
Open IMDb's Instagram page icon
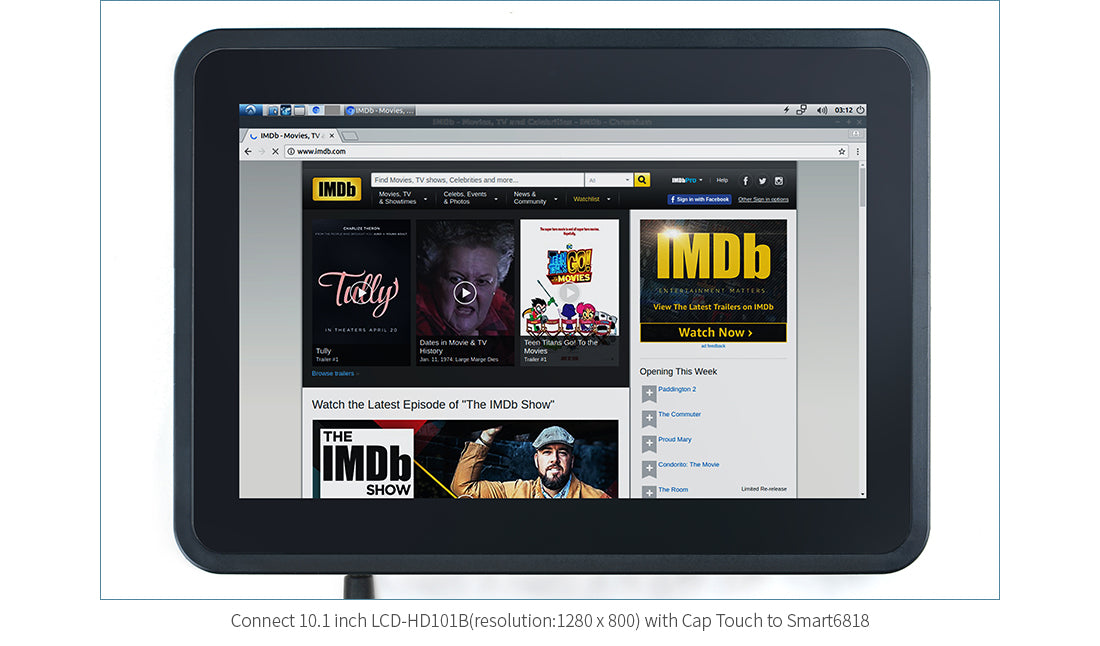click(779, 181)
